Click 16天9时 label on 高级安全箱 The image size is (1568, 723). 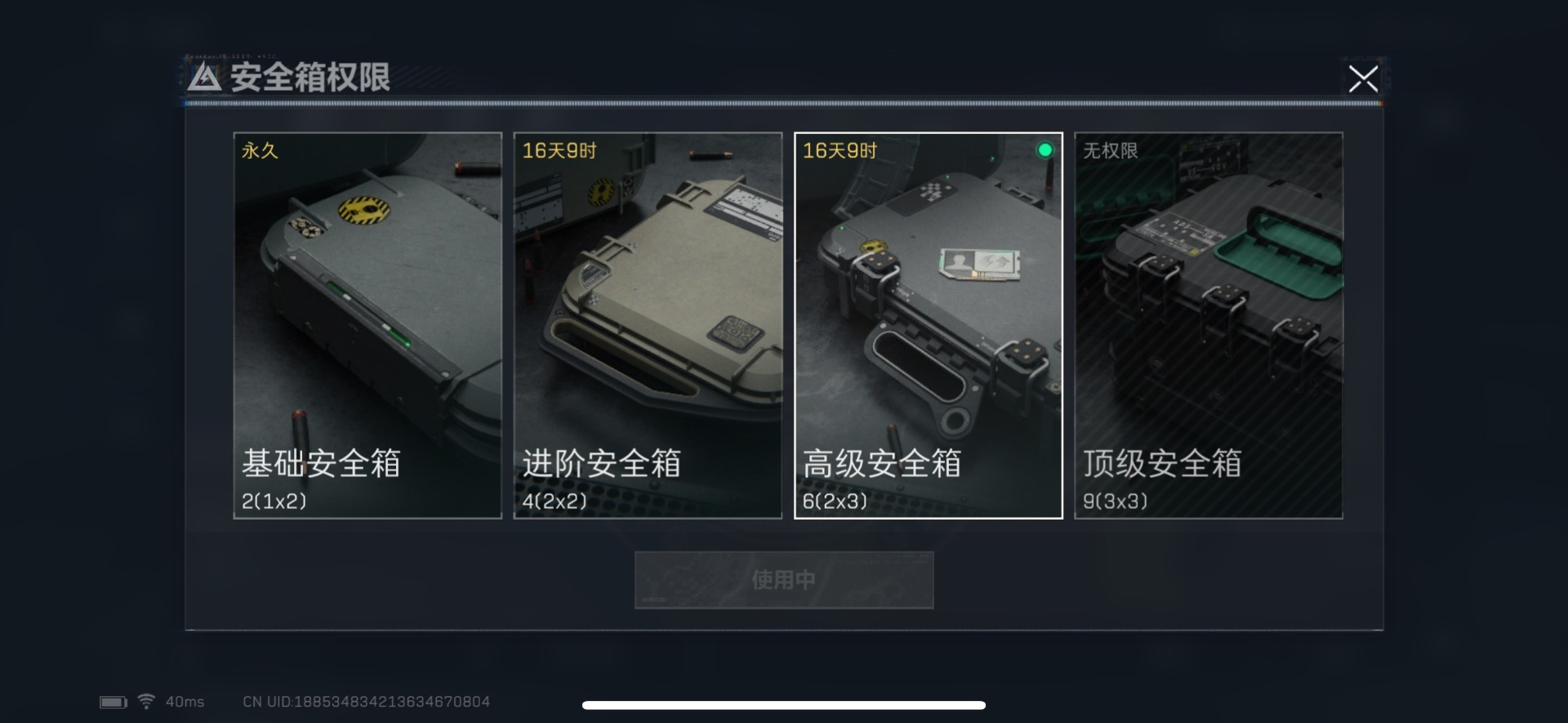840,150
